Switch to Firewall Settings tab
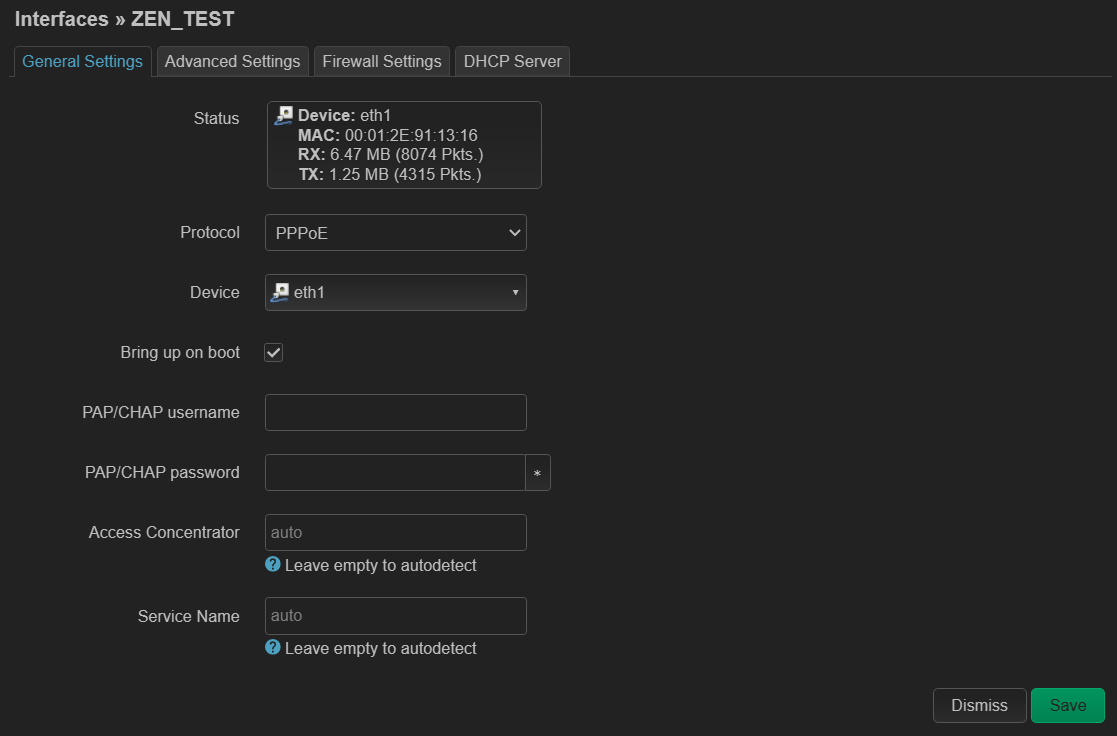This screenshot has height=736, width=1117. pyautogui.click(x=382, y=61)
